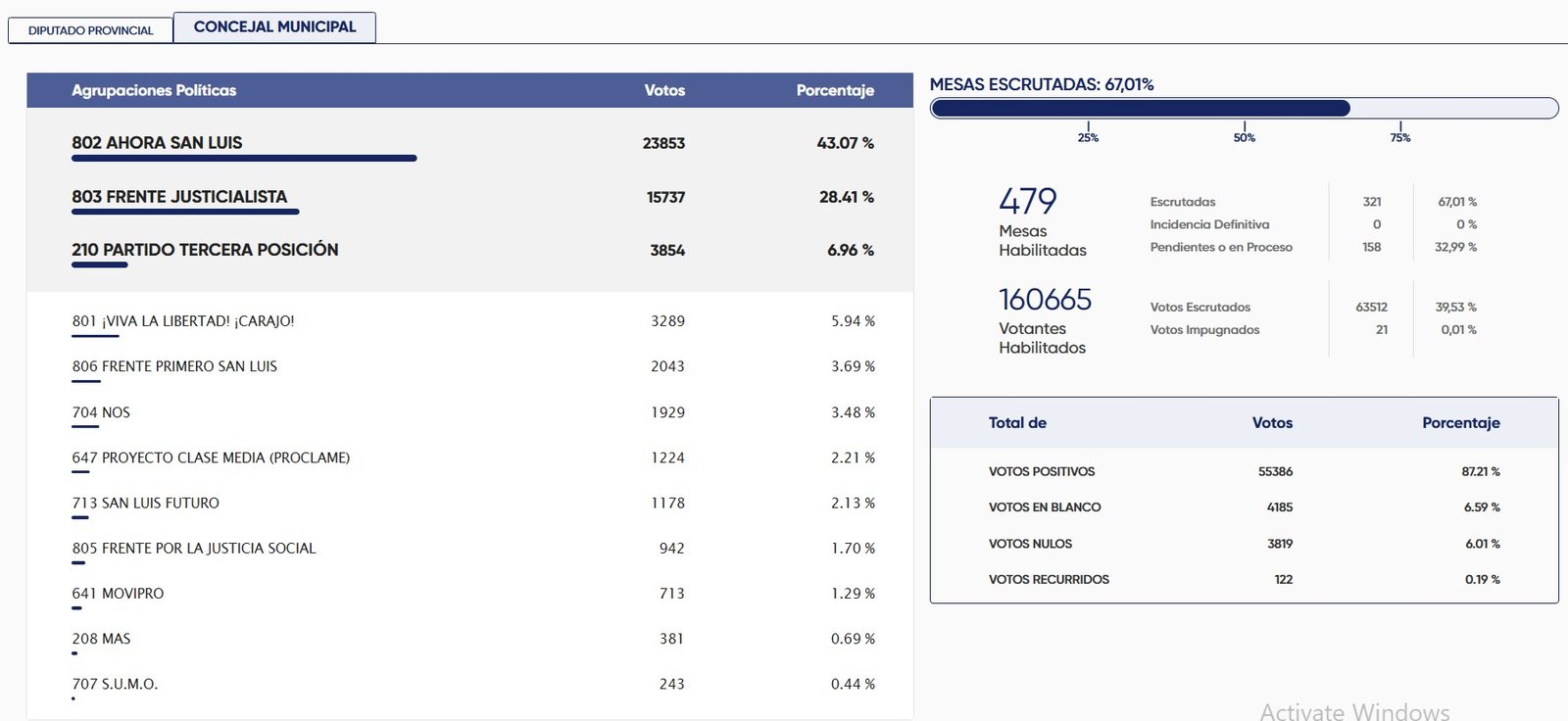Click the 160665 Votantes Habilitados figure
The height and width of the screenshot is (721, 1568).
[1045, 300]
